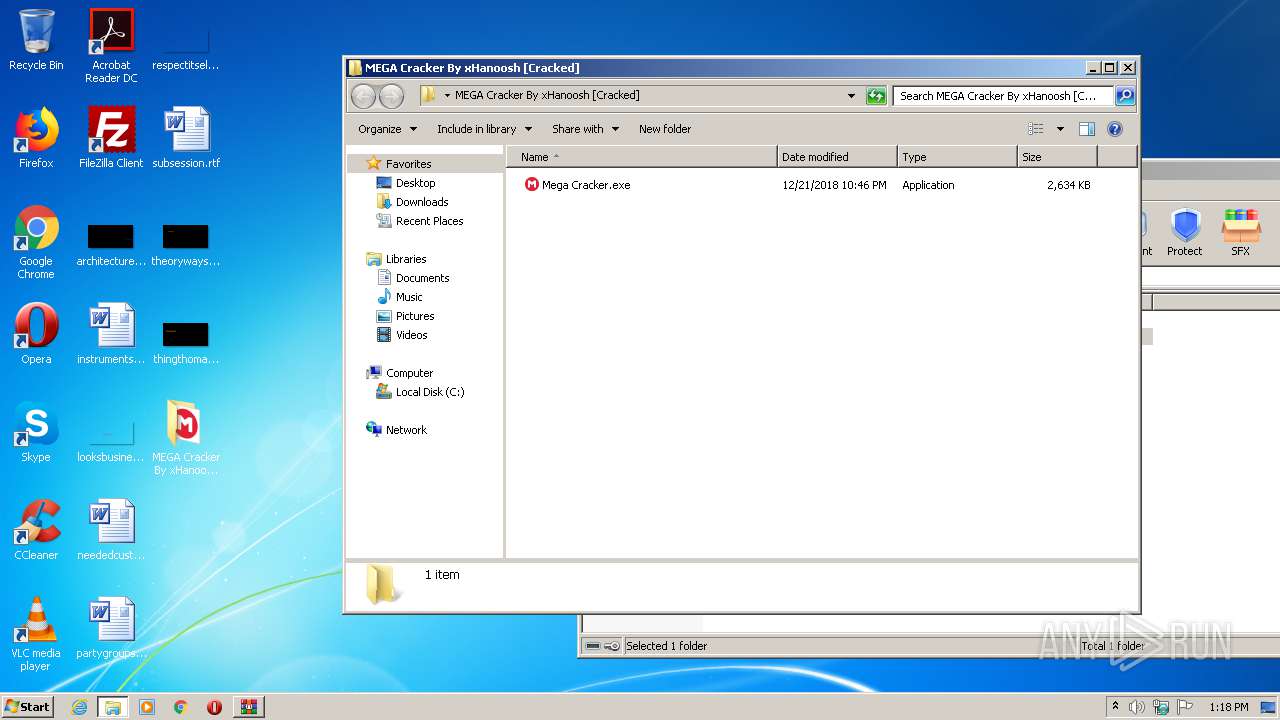Open Pictures library in navigation pane
Viewport: 1280px width, 720px height.
coord(415,316)
